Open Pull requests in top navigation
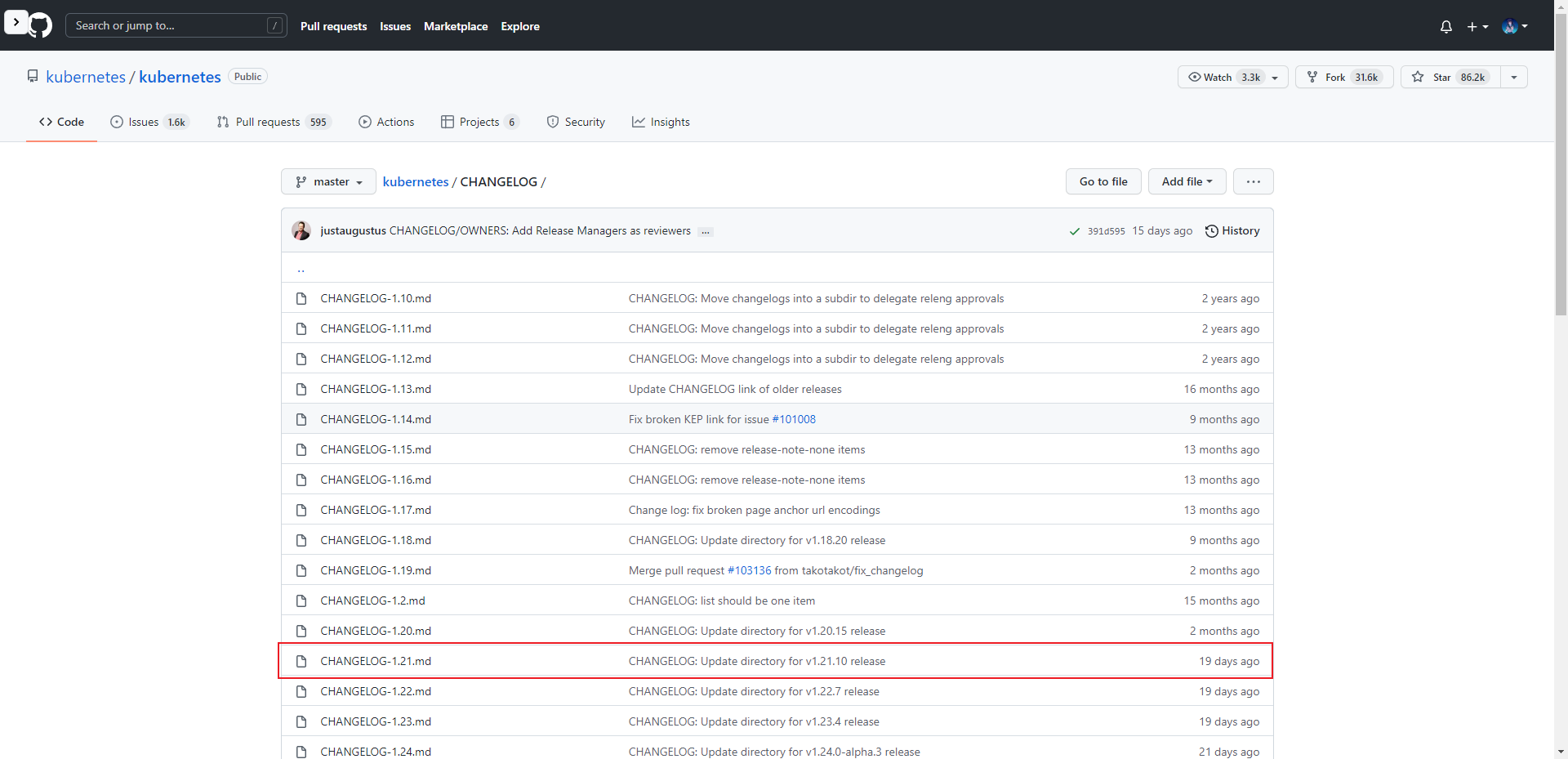 (333, 26)
